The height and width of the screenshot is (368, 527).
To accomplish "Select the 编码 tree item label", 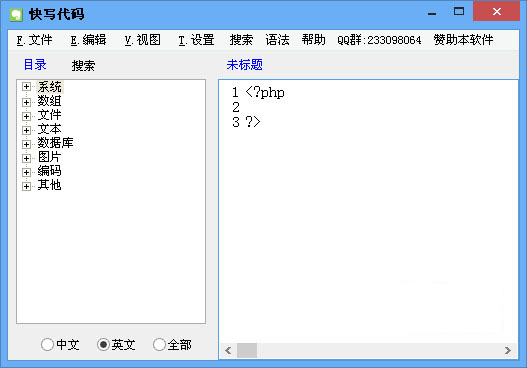I will click(49, 171).
